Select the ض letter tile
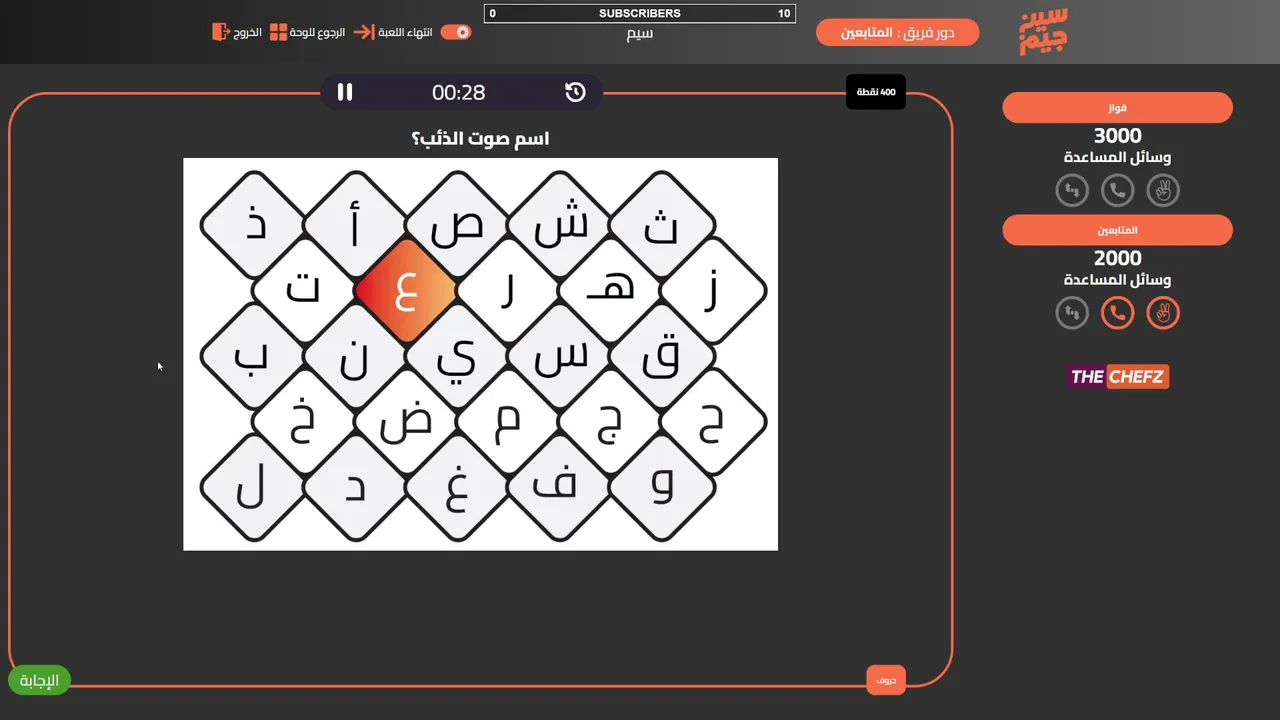 (x=405, y=423)
